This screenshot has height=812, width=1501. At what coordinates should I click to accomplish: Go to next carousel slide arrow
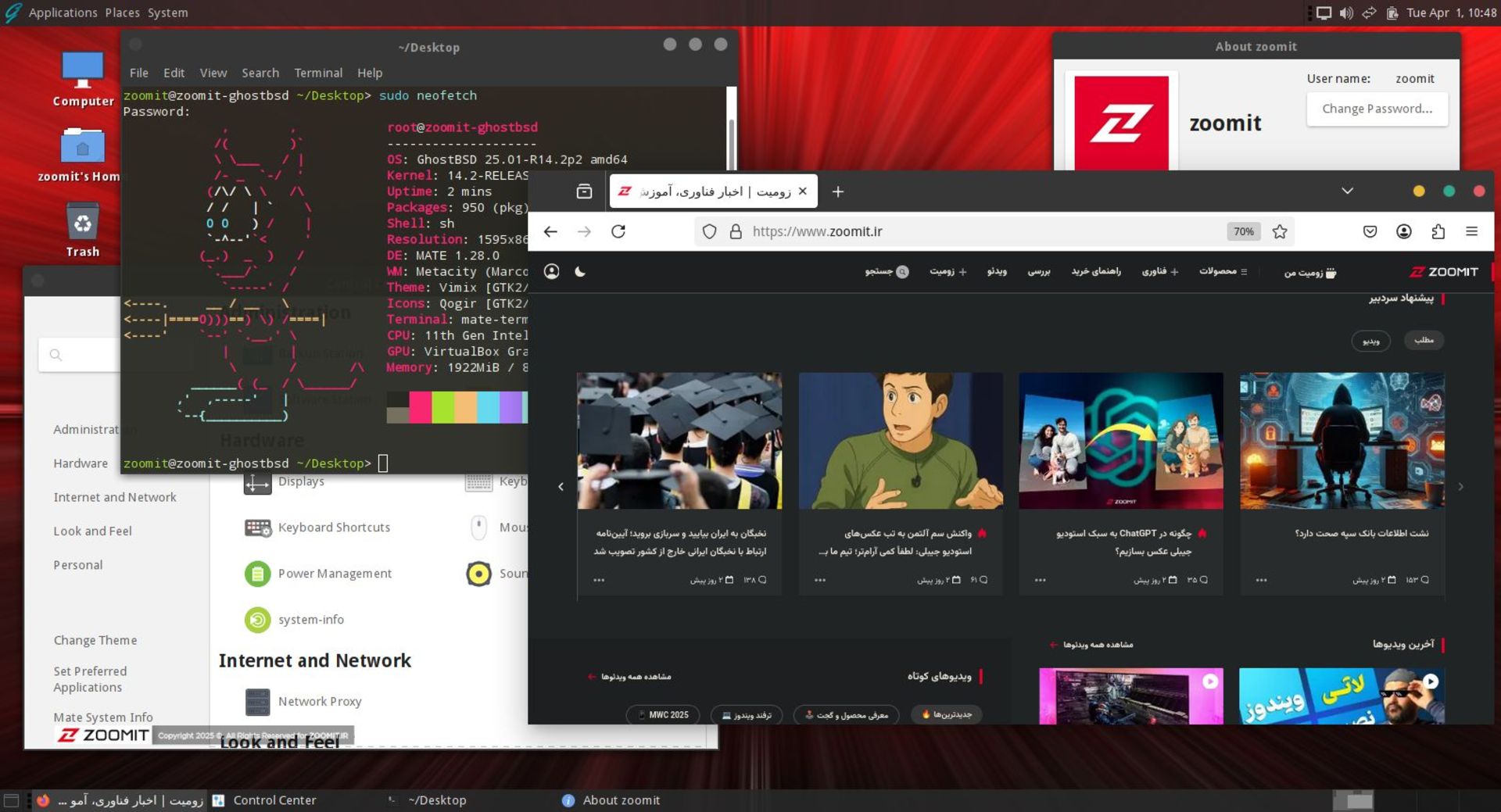[1460, 486]
